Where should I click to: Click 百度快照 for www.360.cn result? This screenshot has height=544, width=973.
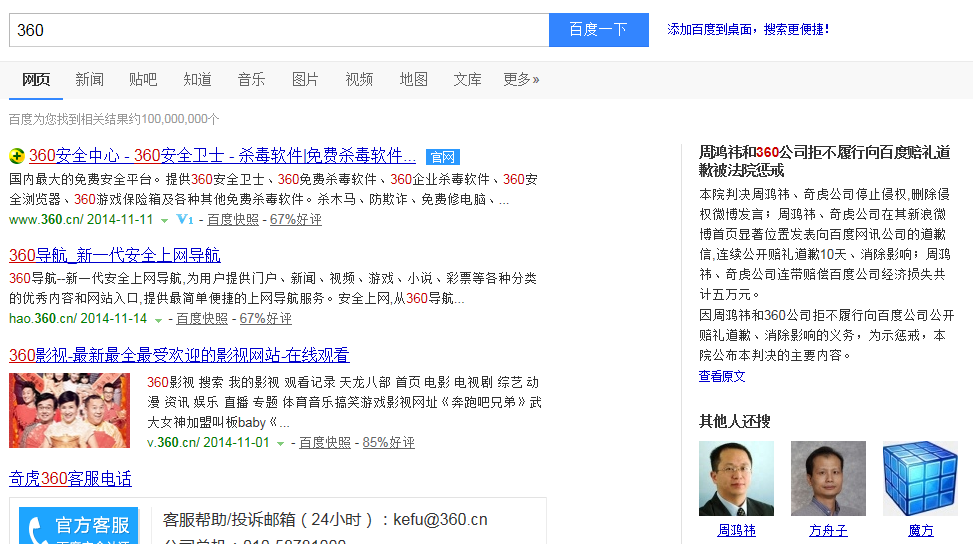pos(233,220)
